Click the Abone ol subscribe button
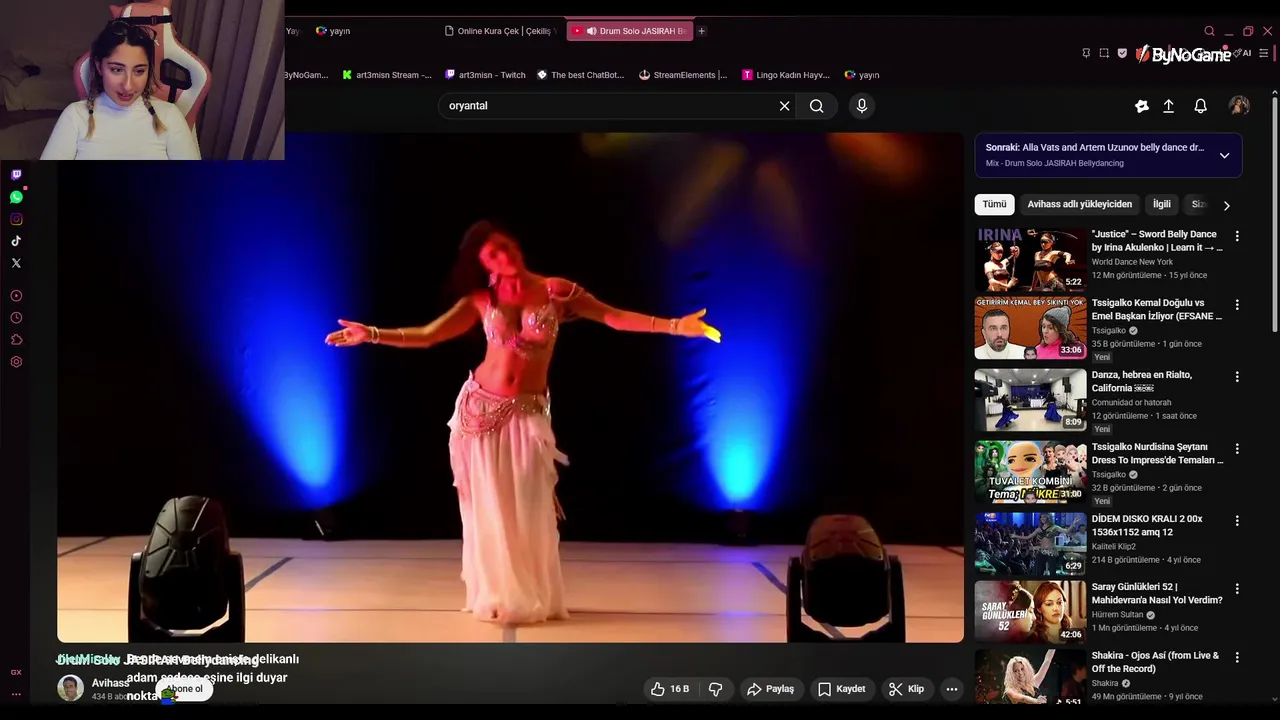The image size is (1280, 720). tap(184, 689)
